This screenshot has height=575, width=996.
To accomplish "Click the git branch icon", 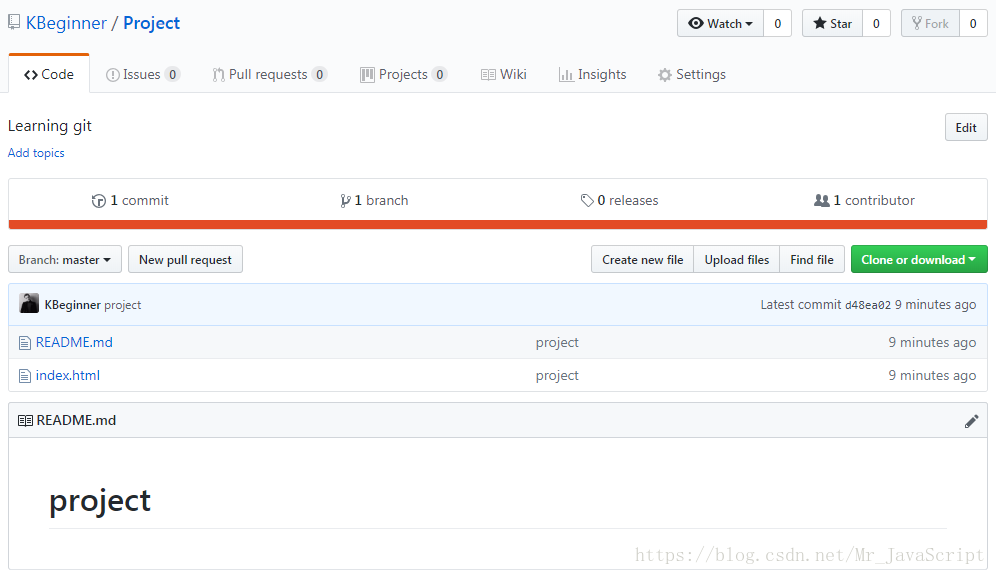I will pyautogui.click(x=345, y=201).
